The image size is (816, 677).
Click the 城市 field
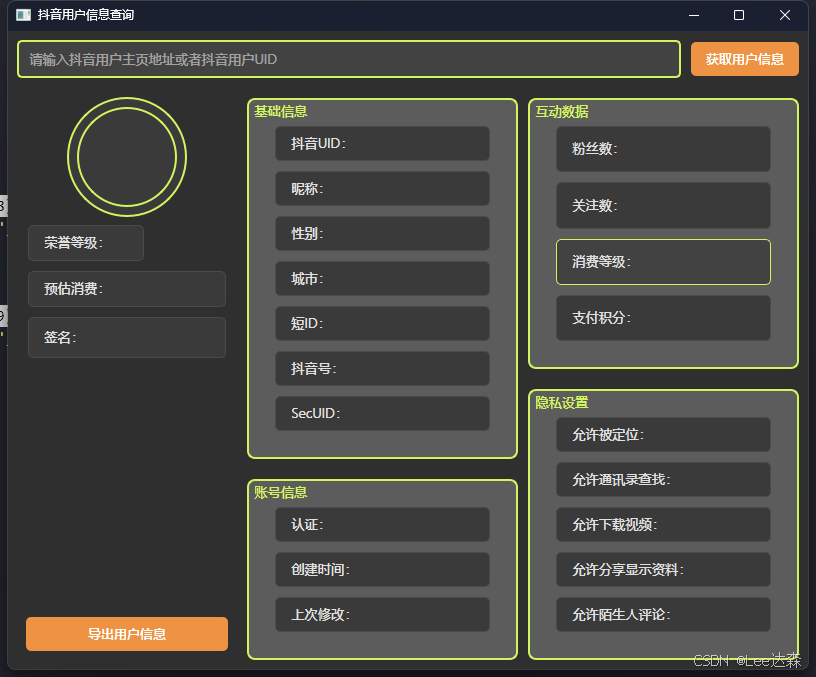382,278
